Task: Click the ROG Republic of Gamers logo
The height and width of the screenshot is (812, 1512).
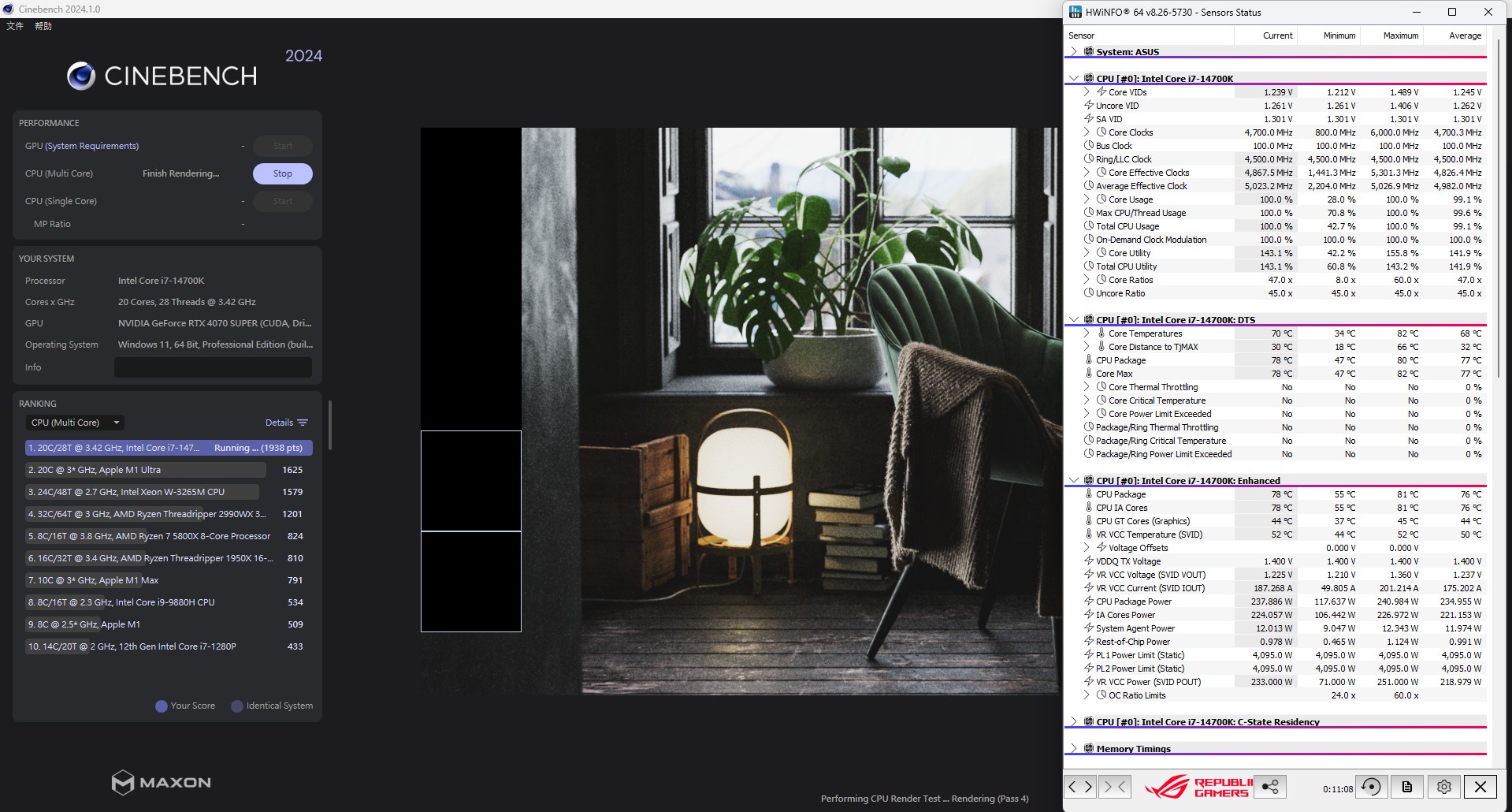Action: (x=1198, y=787)
